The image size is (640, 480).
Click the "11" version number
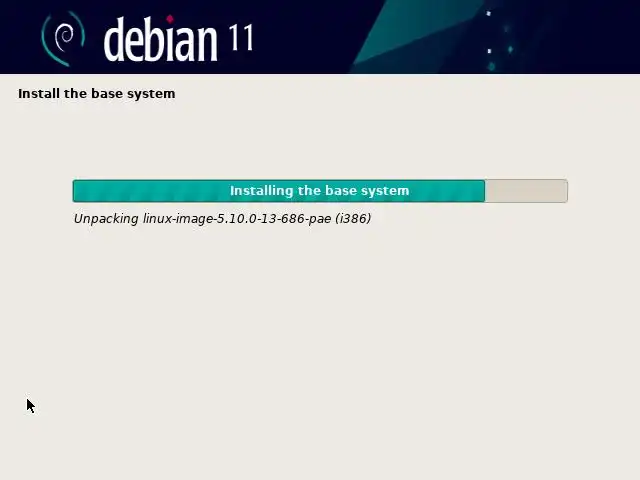(x=241, y=38)
